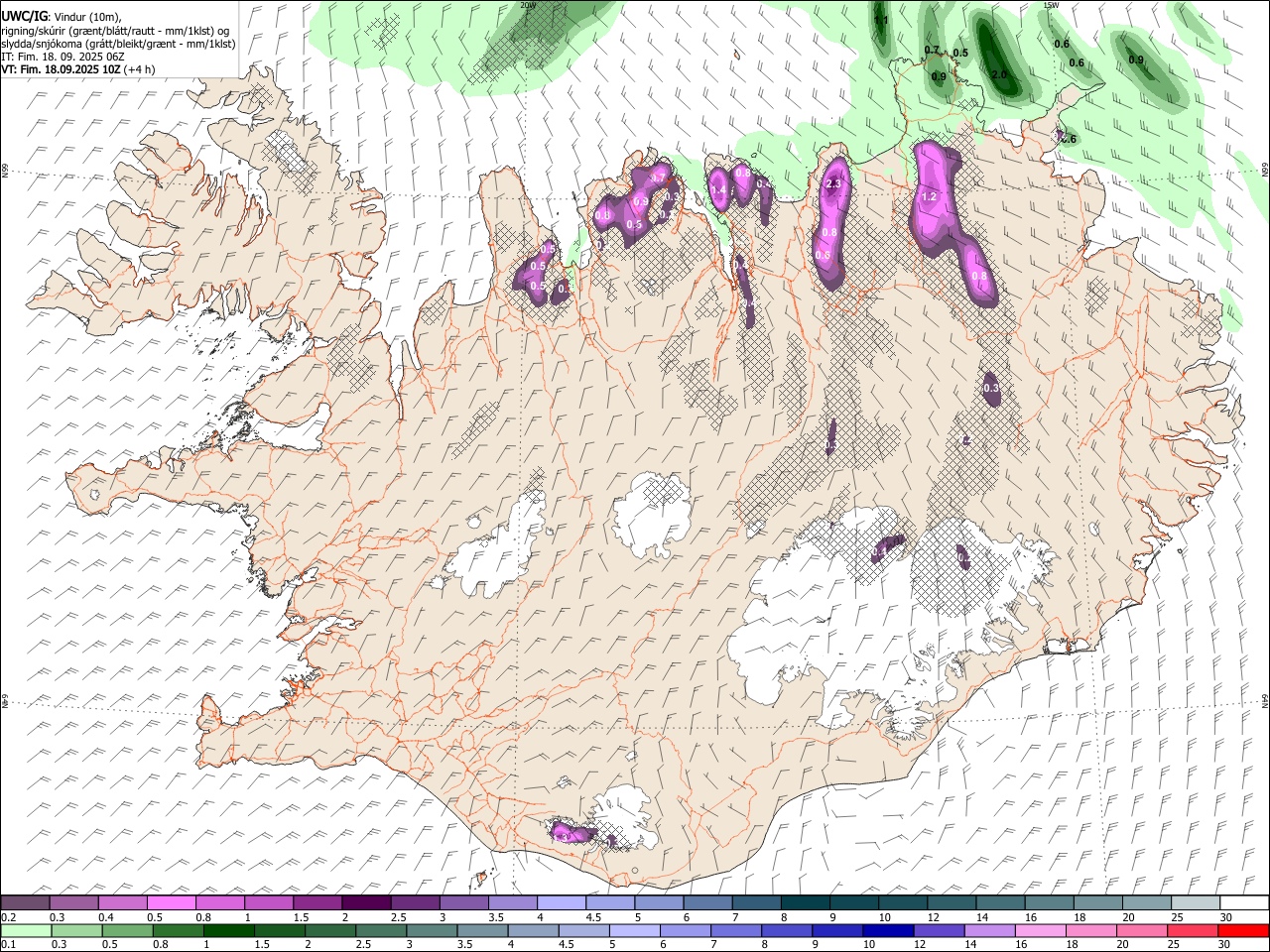Pick top legend swatch between 25 and 30
Viewport: 1270px width, 952px height.
pyautogui.click(x=1194, y=902)
